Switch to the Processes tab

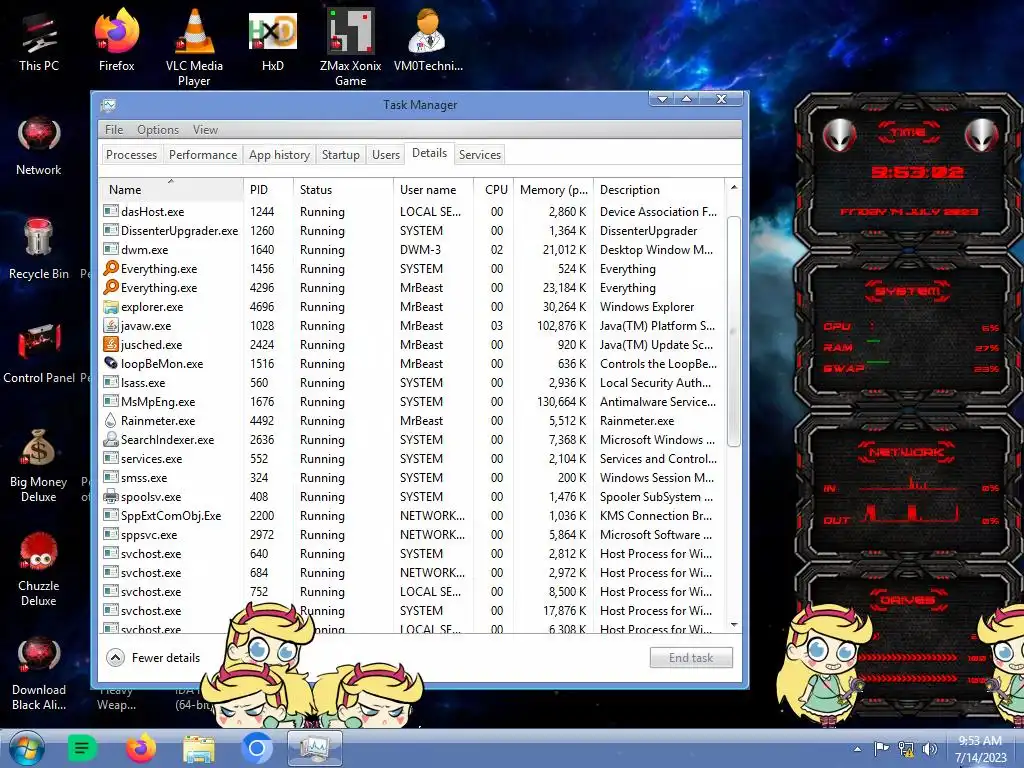[x=131, y=155]
